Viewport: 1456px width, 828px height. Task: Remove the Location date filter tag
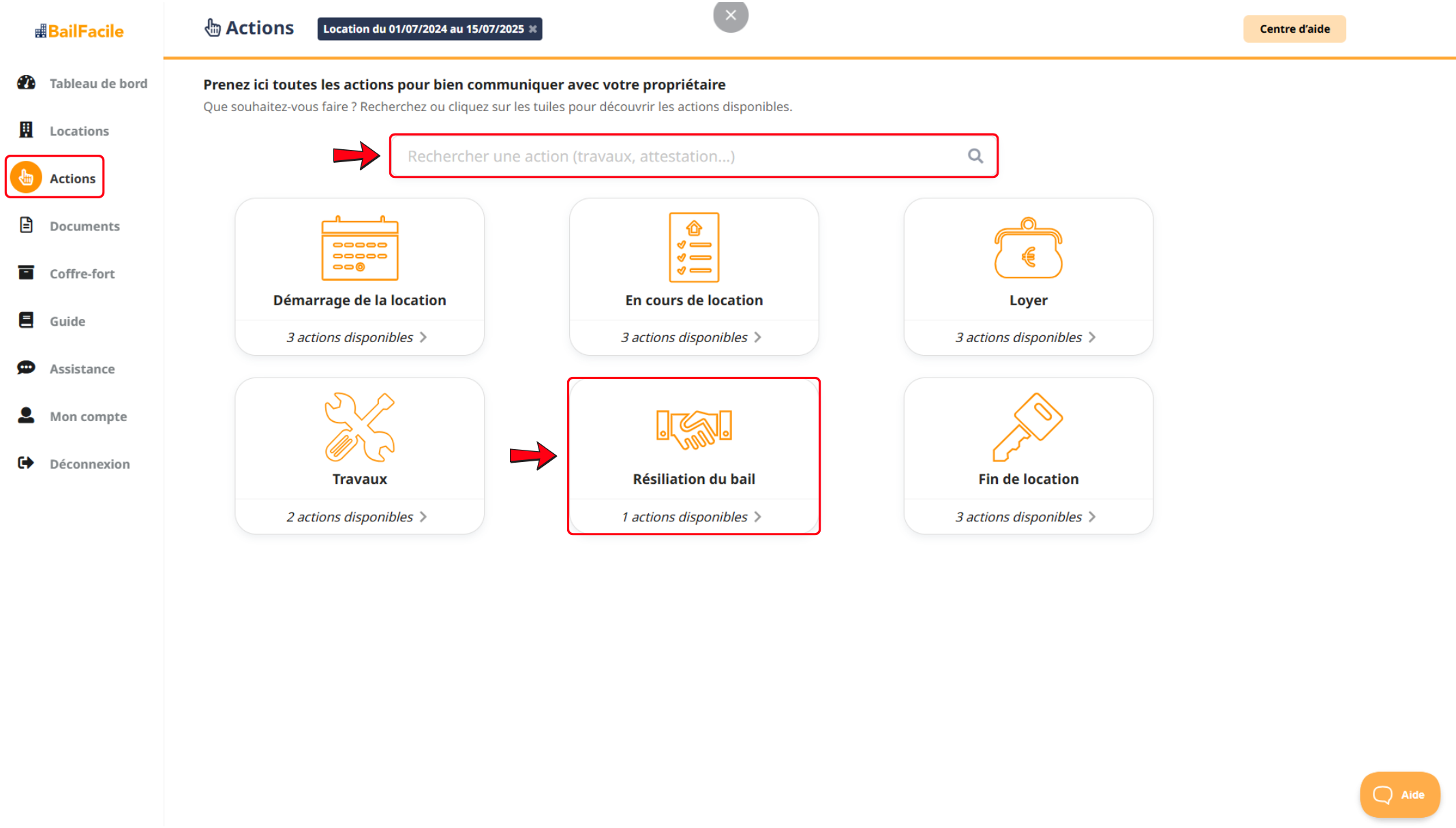tap(533, 29)
